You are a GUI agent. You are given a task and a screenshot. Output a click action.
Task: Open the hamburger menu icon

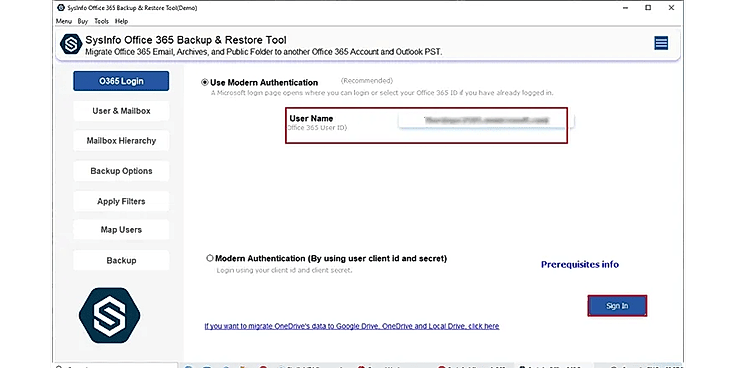coord(661,43)
